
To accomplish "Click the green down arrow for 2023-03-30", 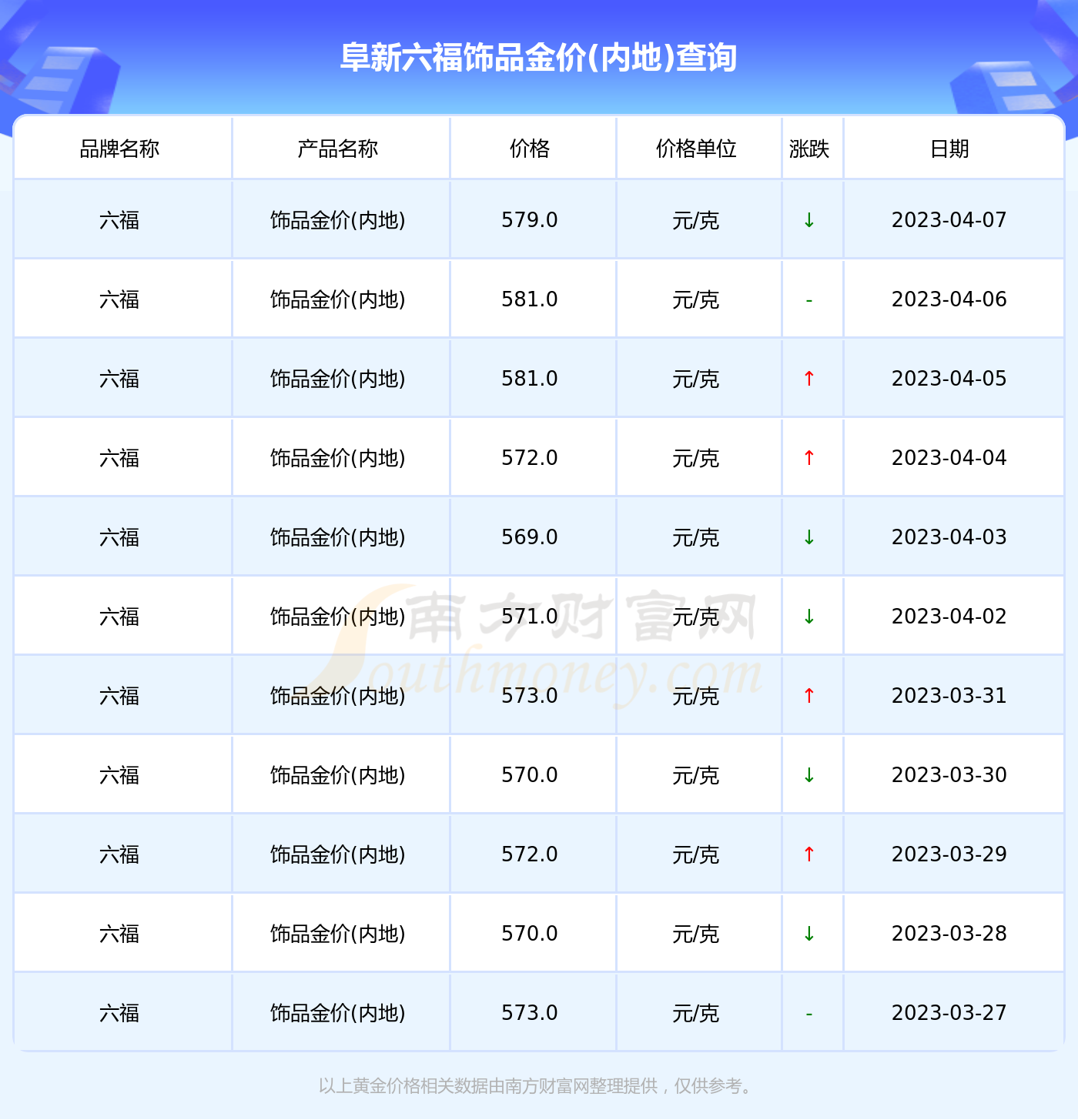I will coord(809,775).
